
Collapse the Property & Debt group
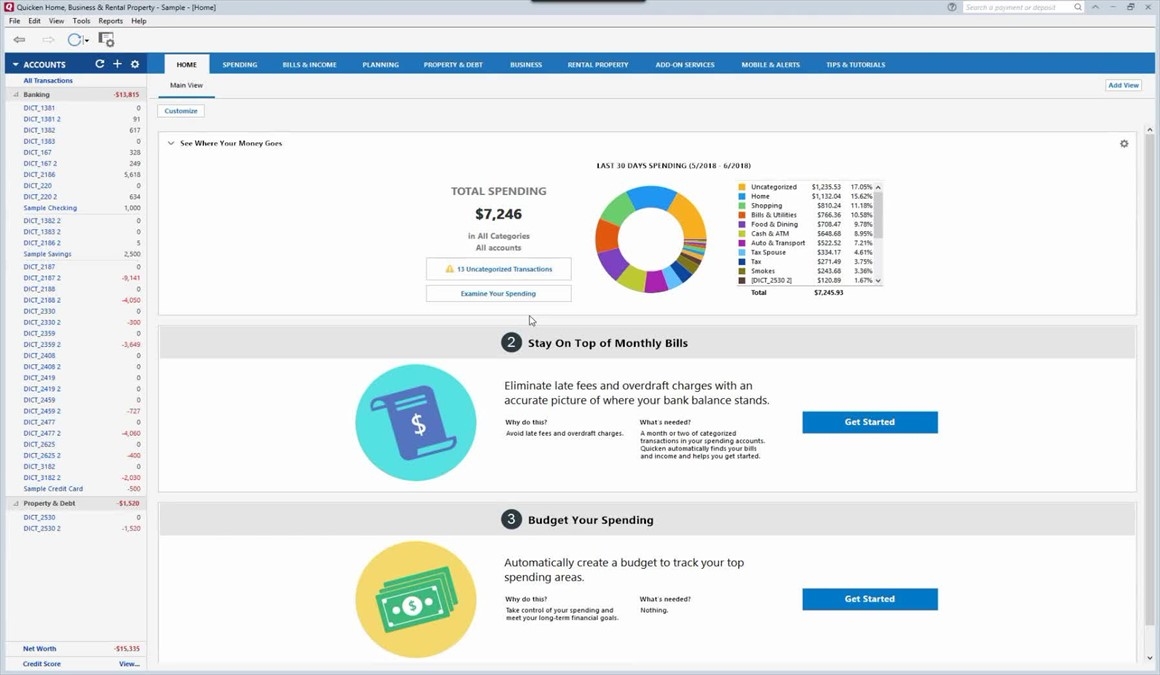pyautogui.click(x=15, y=504)
